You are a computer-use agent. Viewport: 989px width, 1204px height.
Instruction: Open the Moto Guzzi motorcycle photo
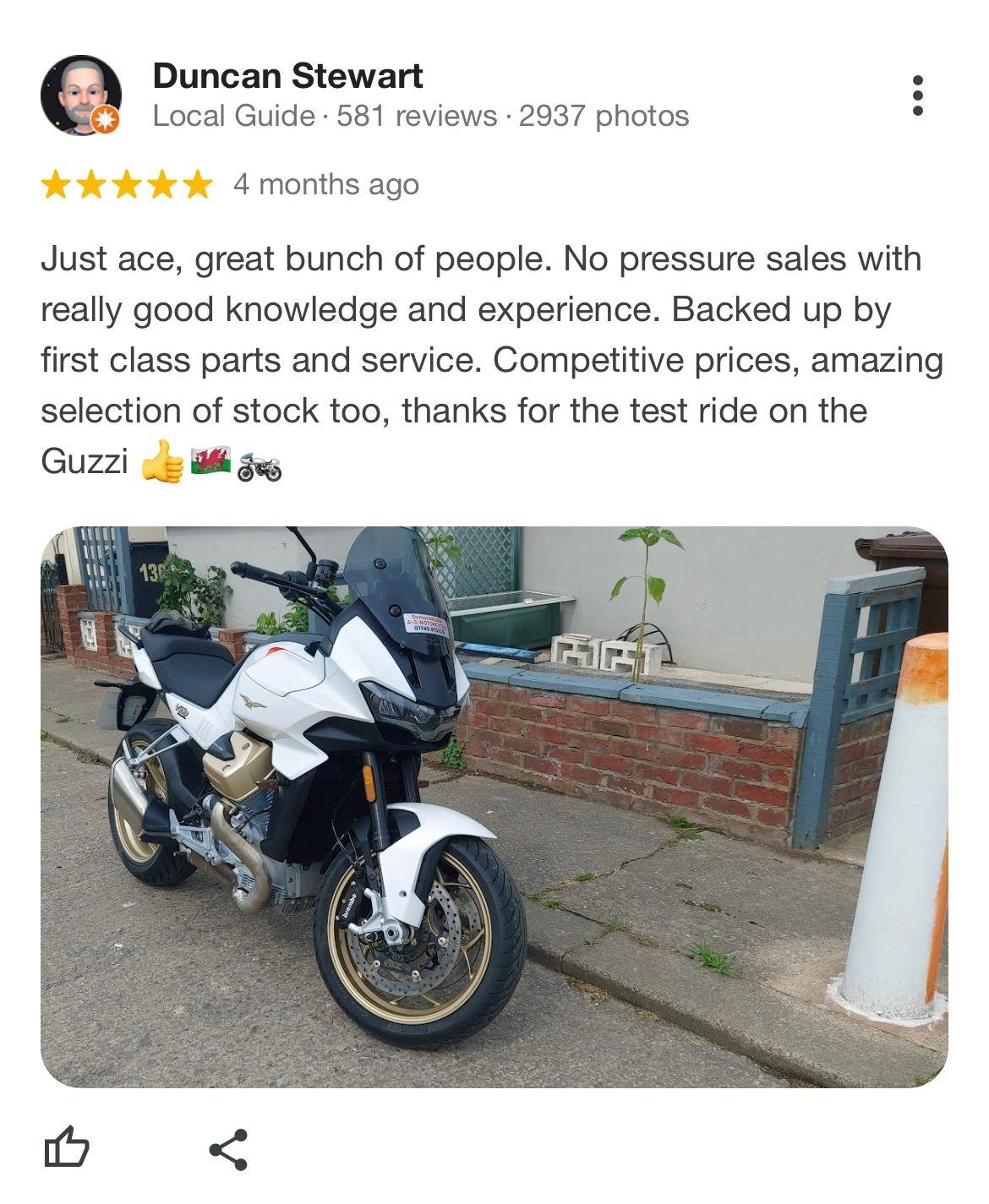(x=494, y=807)
